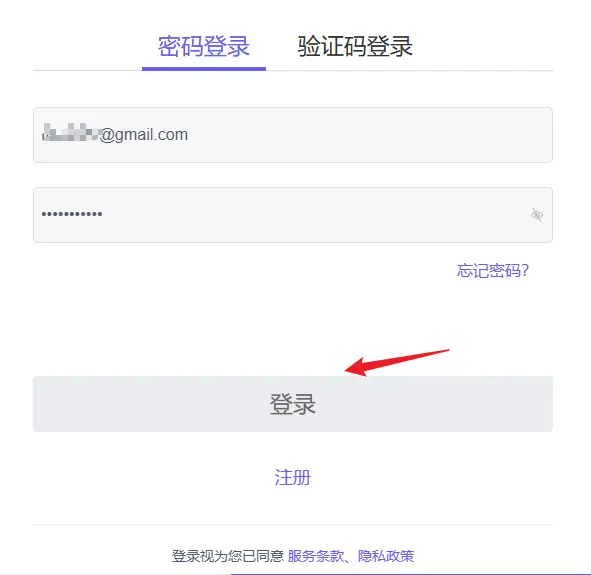Switch to the 验证码登录 tab
The width and height of the screenshot is (591, 575).
pyautogui.click(x=355, y=46)
